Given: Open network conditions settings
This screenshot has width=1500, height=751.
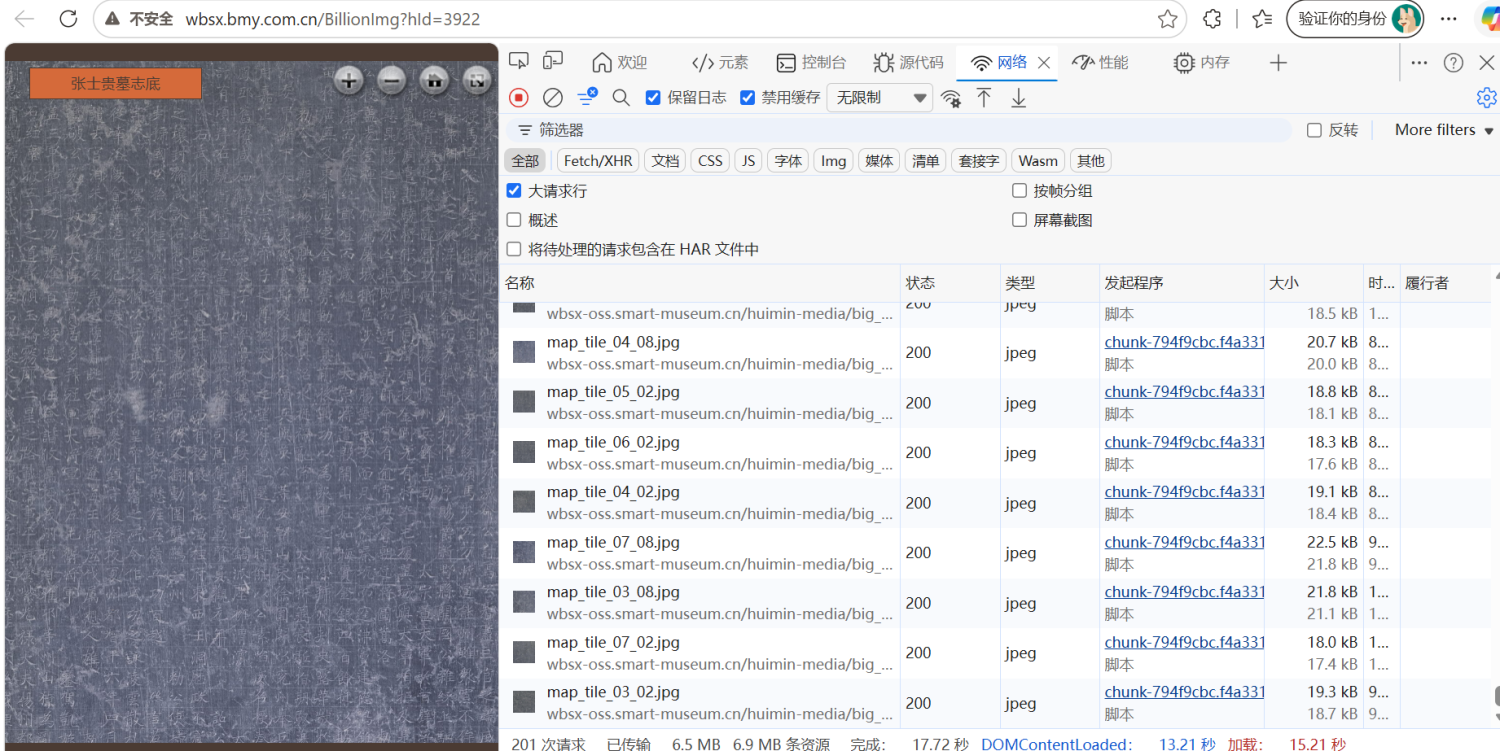Looking at the screenshot, I should click(951, 98).
